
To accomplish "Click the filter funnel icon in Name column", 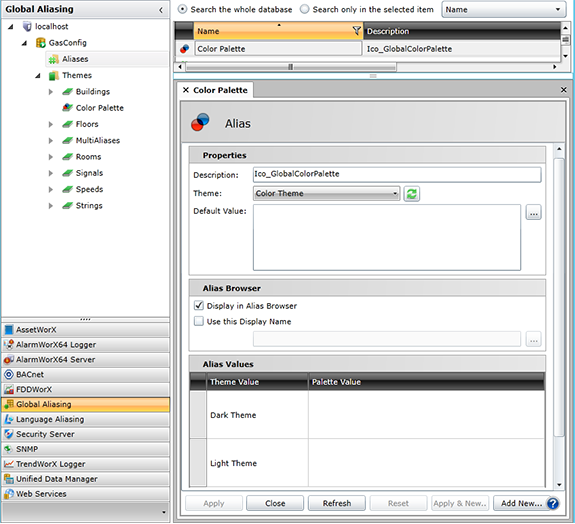I will pos(356,31).
